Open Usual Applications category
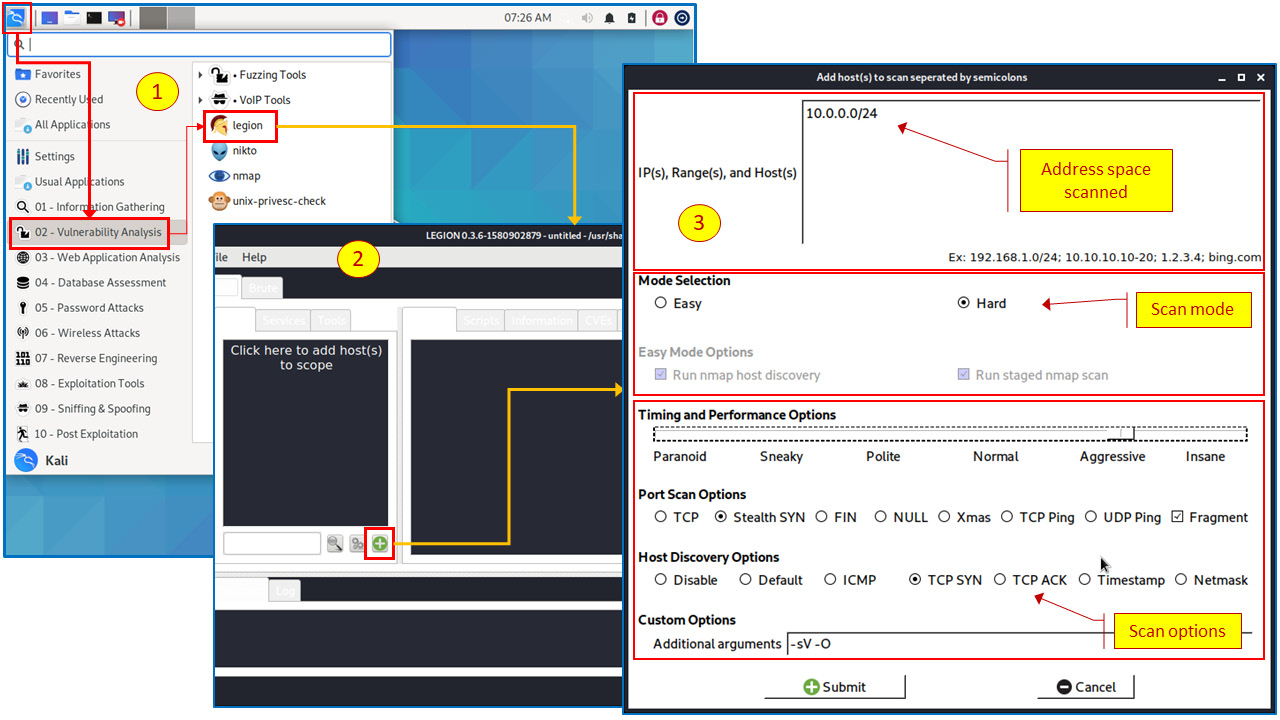This screenshot has height=720, width=1280. [70, 182]
